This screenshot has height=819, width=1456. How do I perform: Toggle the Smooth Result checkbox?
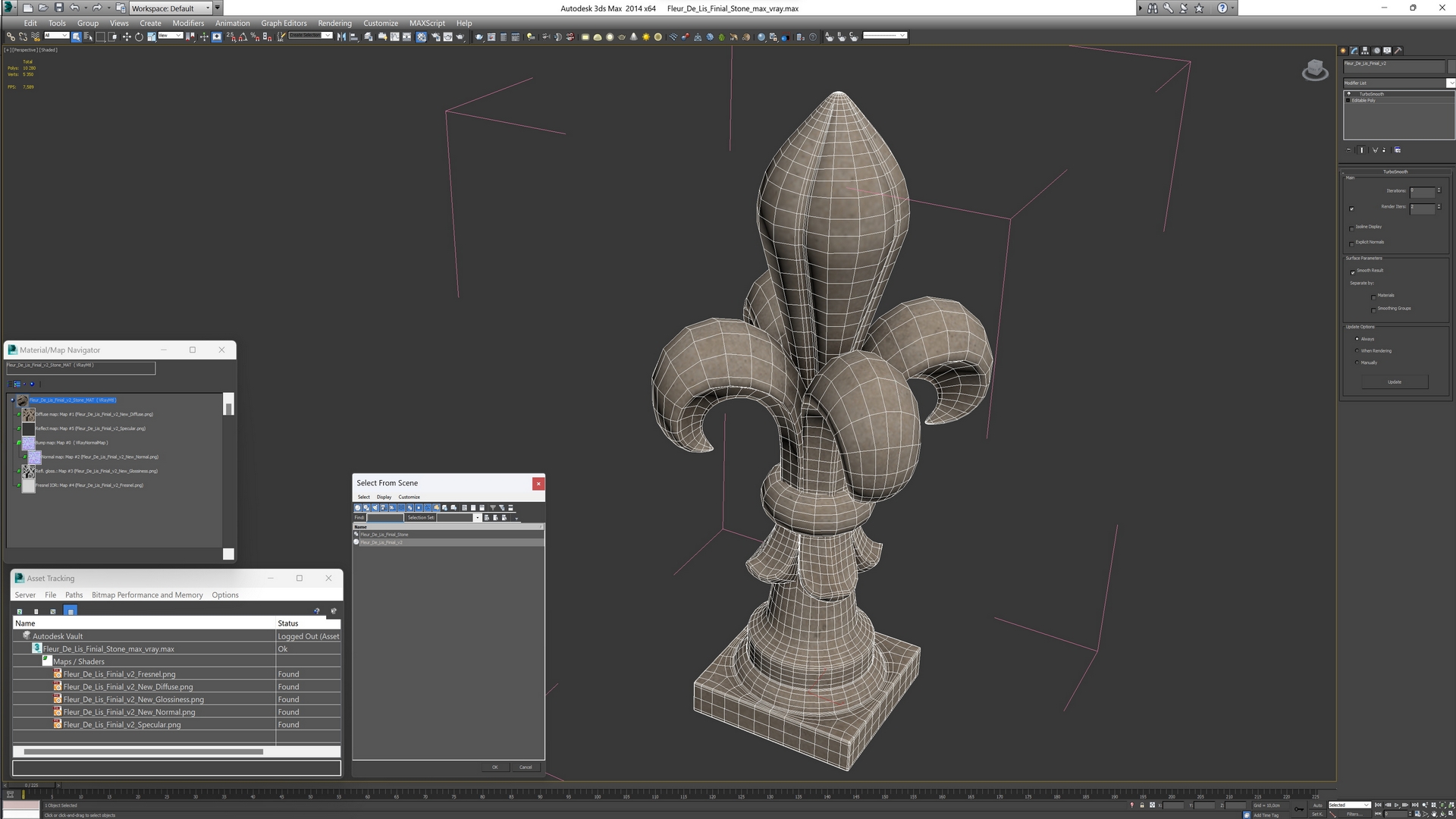(1352, 271)
